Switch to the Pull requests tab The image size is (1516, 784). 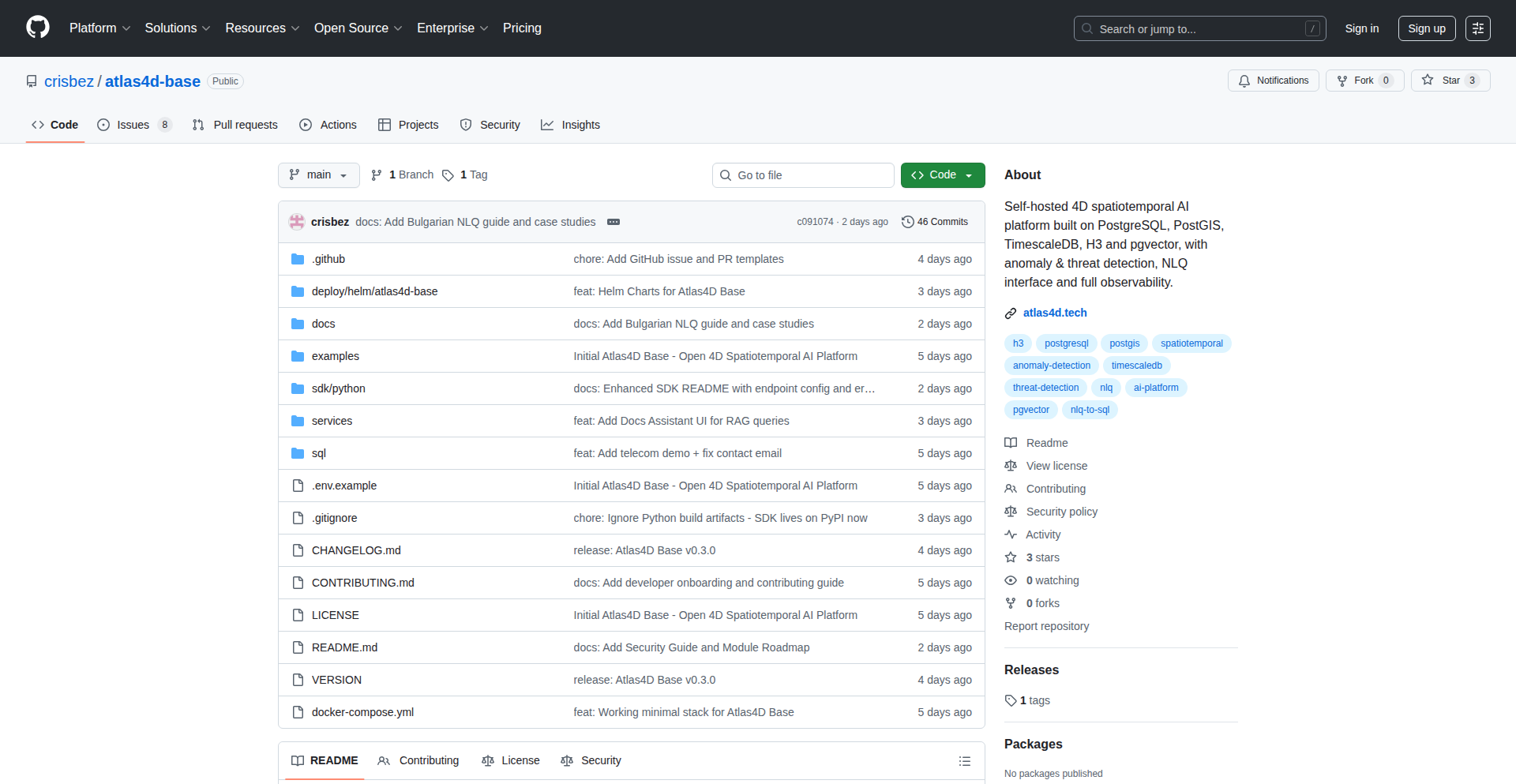235,125
